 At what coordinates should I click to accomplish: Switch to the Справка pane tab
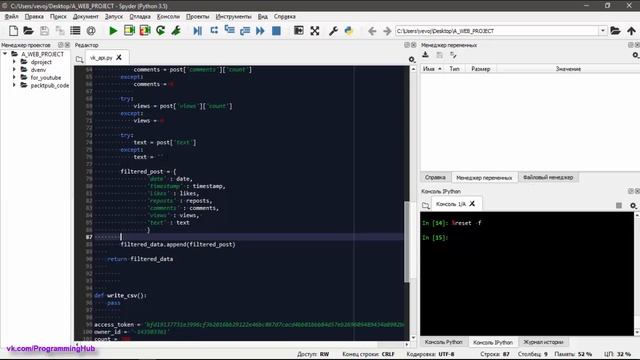(x=435, y=178)
